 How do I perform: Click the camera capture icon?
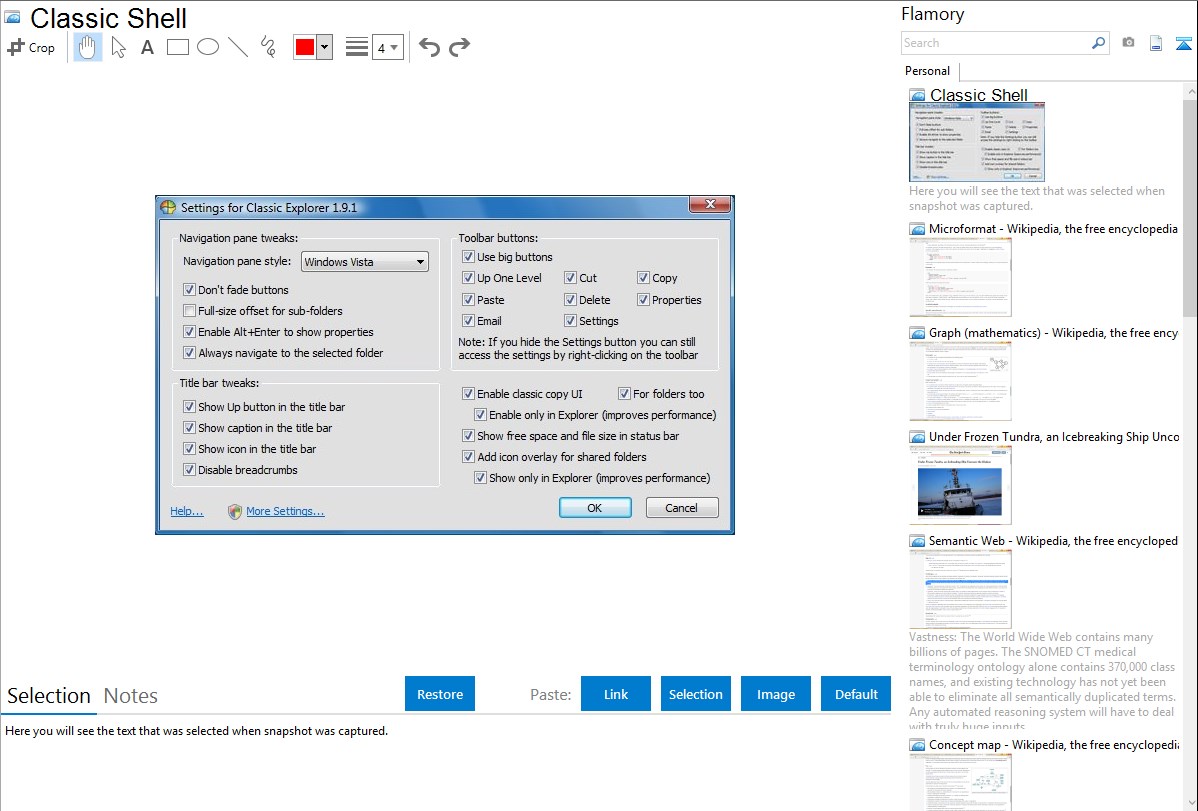(x=1128, y=43)
